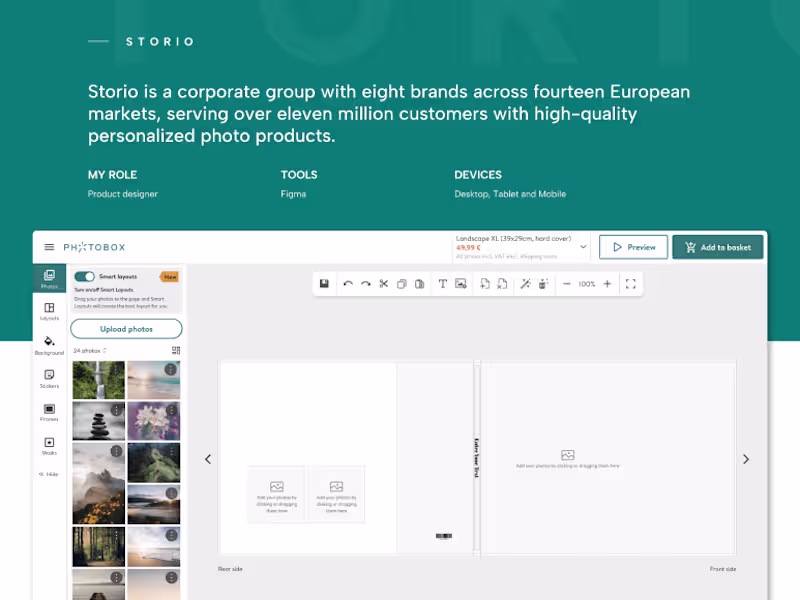Switch to the Layouts sidebar tab
The width and height of the screenshot is (800, 600).
pos(49,311)
